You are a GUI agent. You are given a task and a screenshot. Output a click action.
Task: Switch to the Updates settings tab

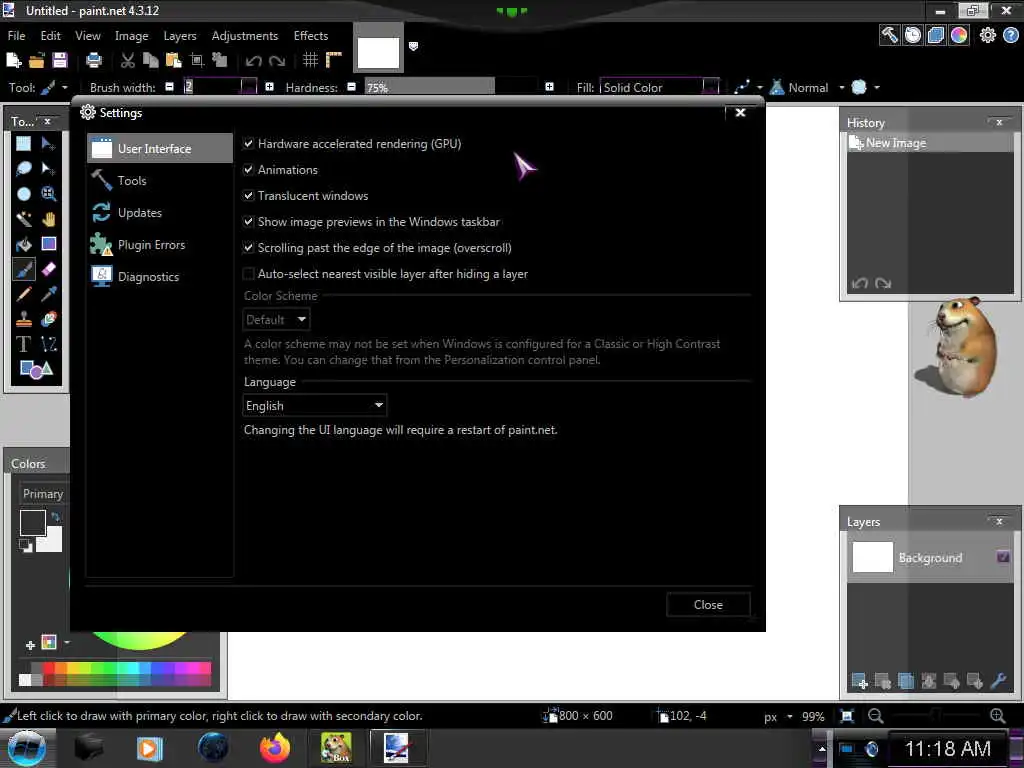pos(160,213)
